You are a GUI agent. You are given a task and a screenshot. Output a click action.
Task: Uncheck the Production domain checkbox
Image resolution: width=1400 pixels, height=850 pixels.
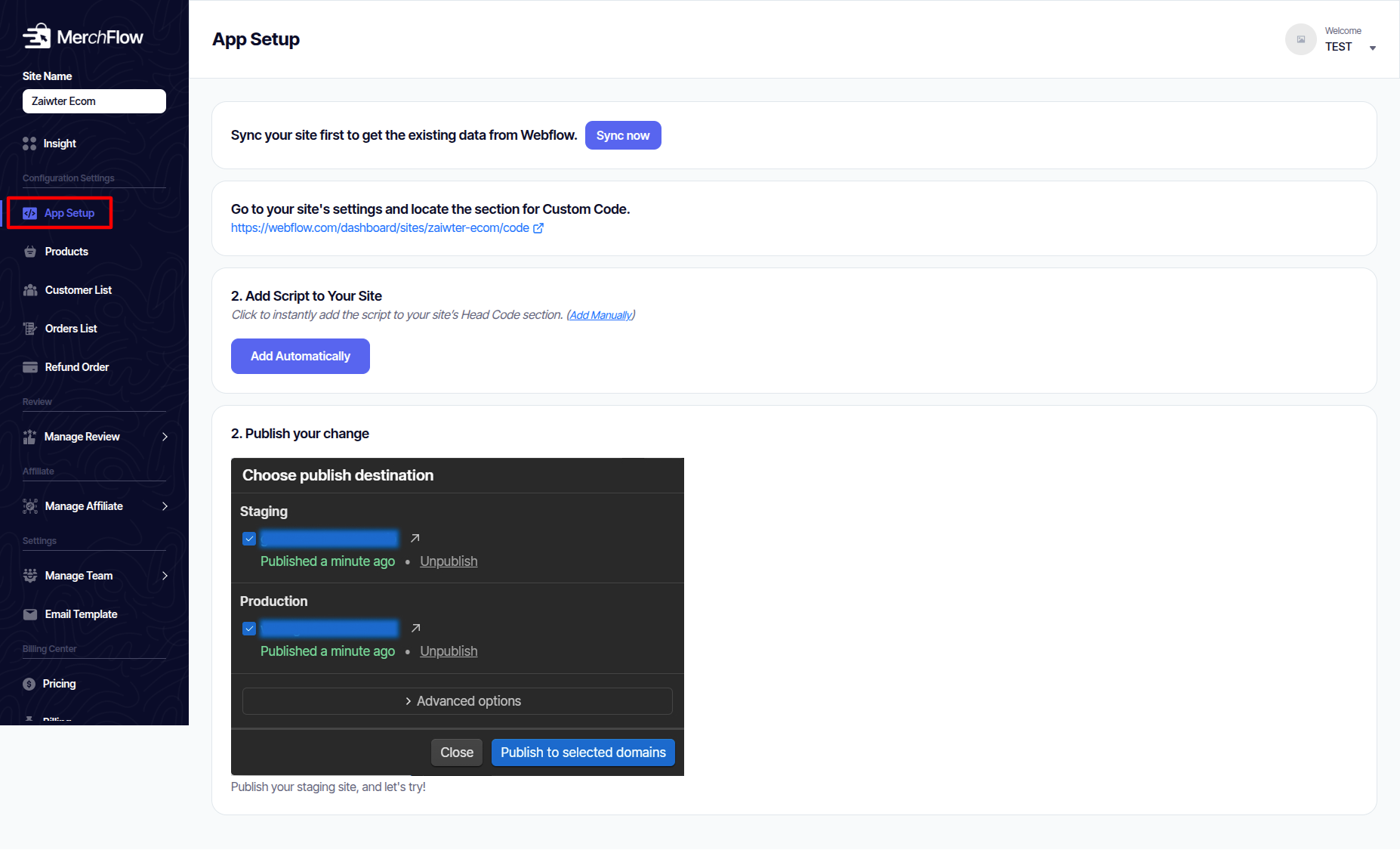coord(249,629)
